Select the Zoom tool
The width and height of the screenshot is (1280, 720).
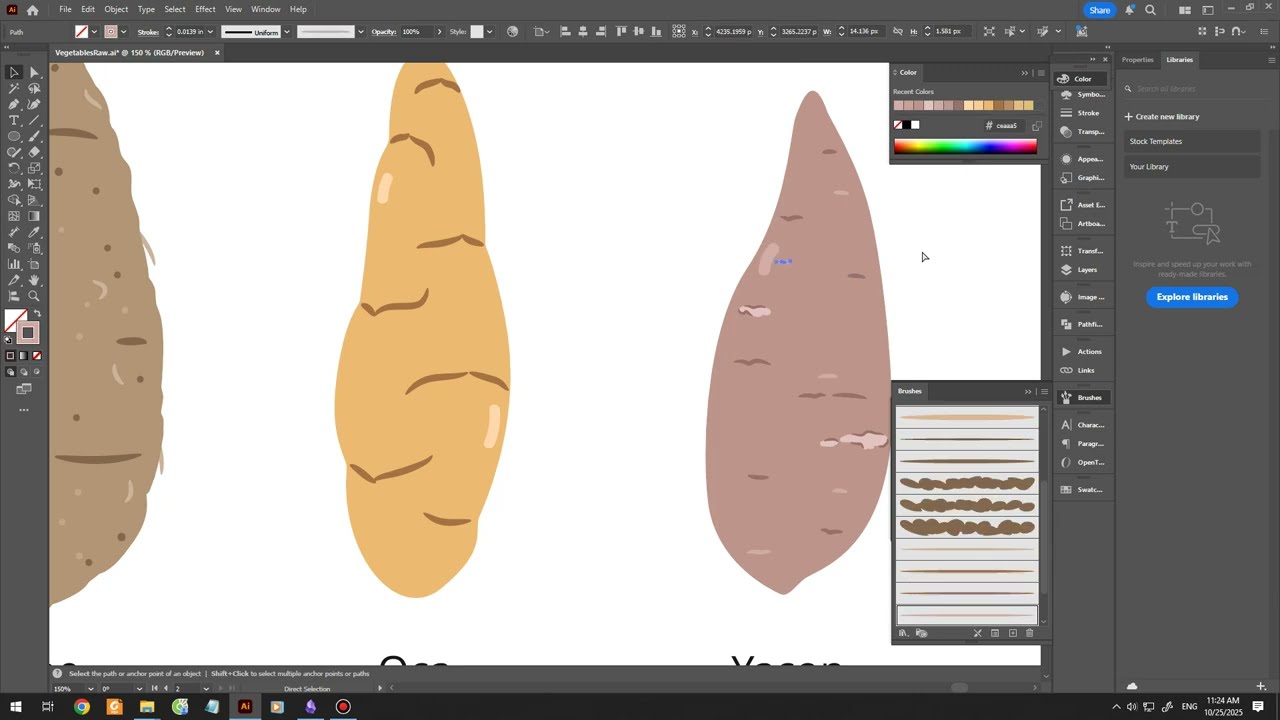[x=34, y=296]
